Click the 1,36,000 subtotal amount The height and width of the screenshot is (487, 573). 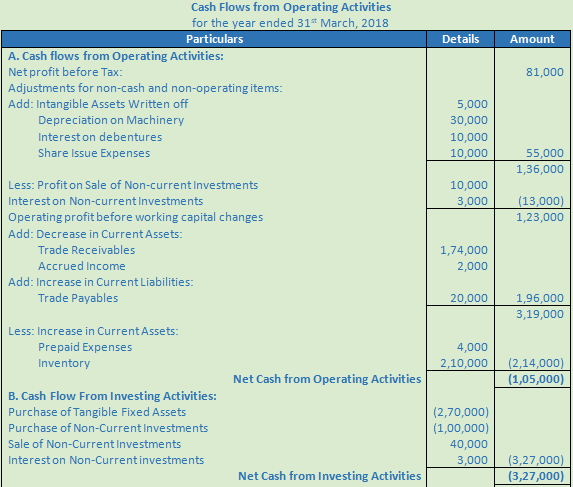coord(540,169)
